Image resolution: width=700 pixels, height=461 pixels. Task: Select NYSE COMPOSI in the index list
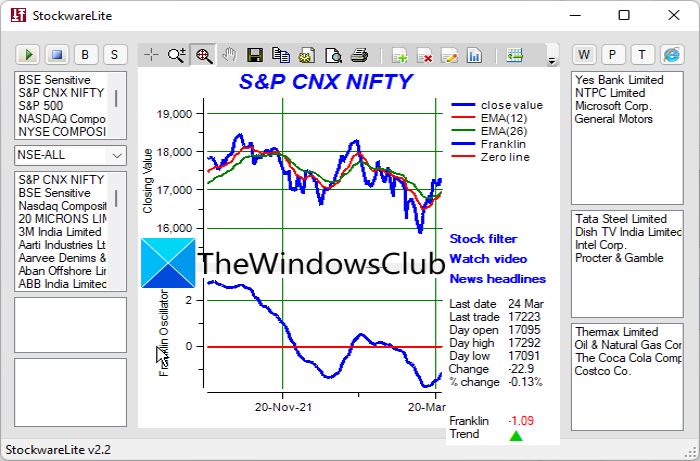[x=62, y=132]
